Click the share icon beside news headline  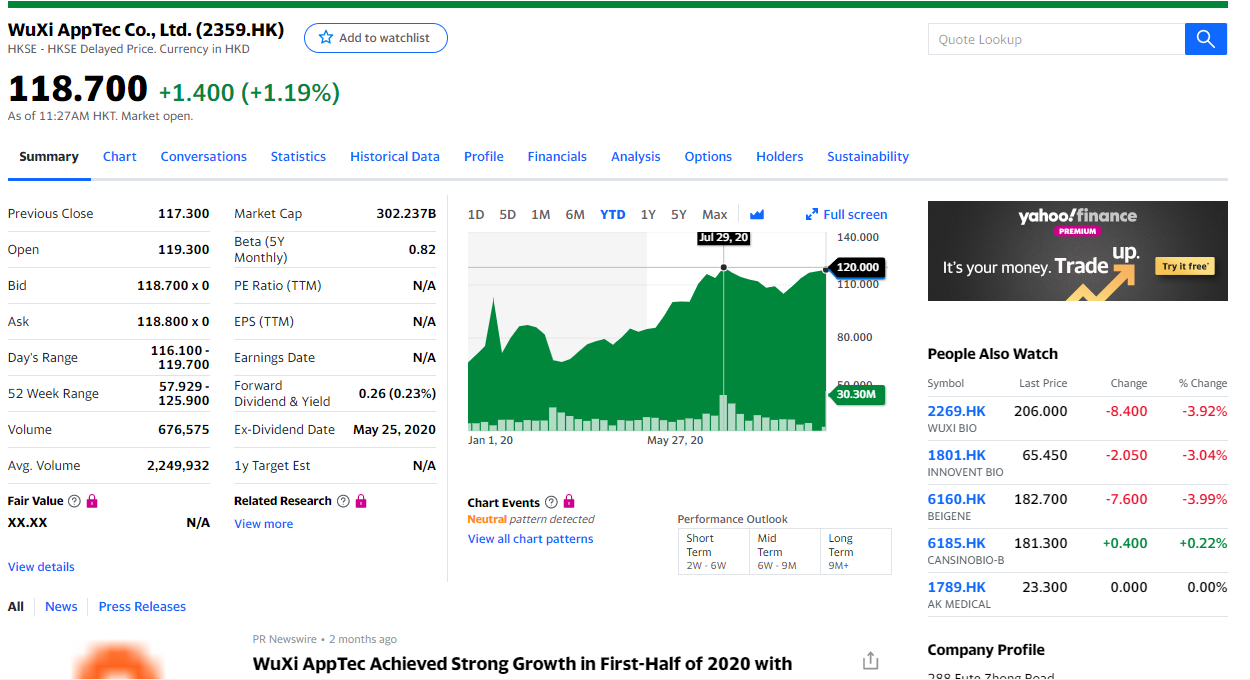[870, 661]
